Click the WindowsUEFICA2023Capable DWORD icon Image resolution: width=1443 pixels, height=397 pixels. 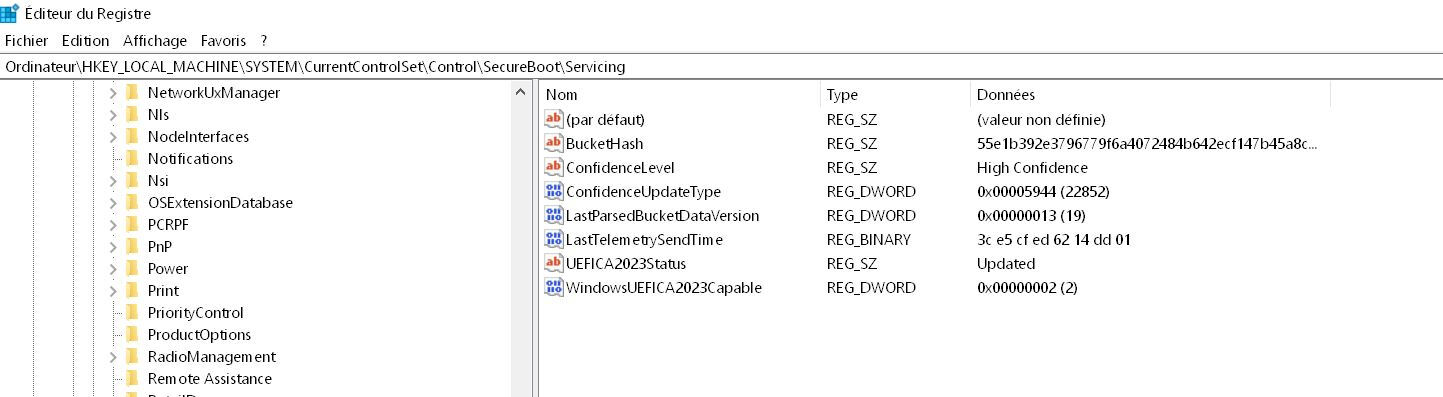tap(554, 287)
